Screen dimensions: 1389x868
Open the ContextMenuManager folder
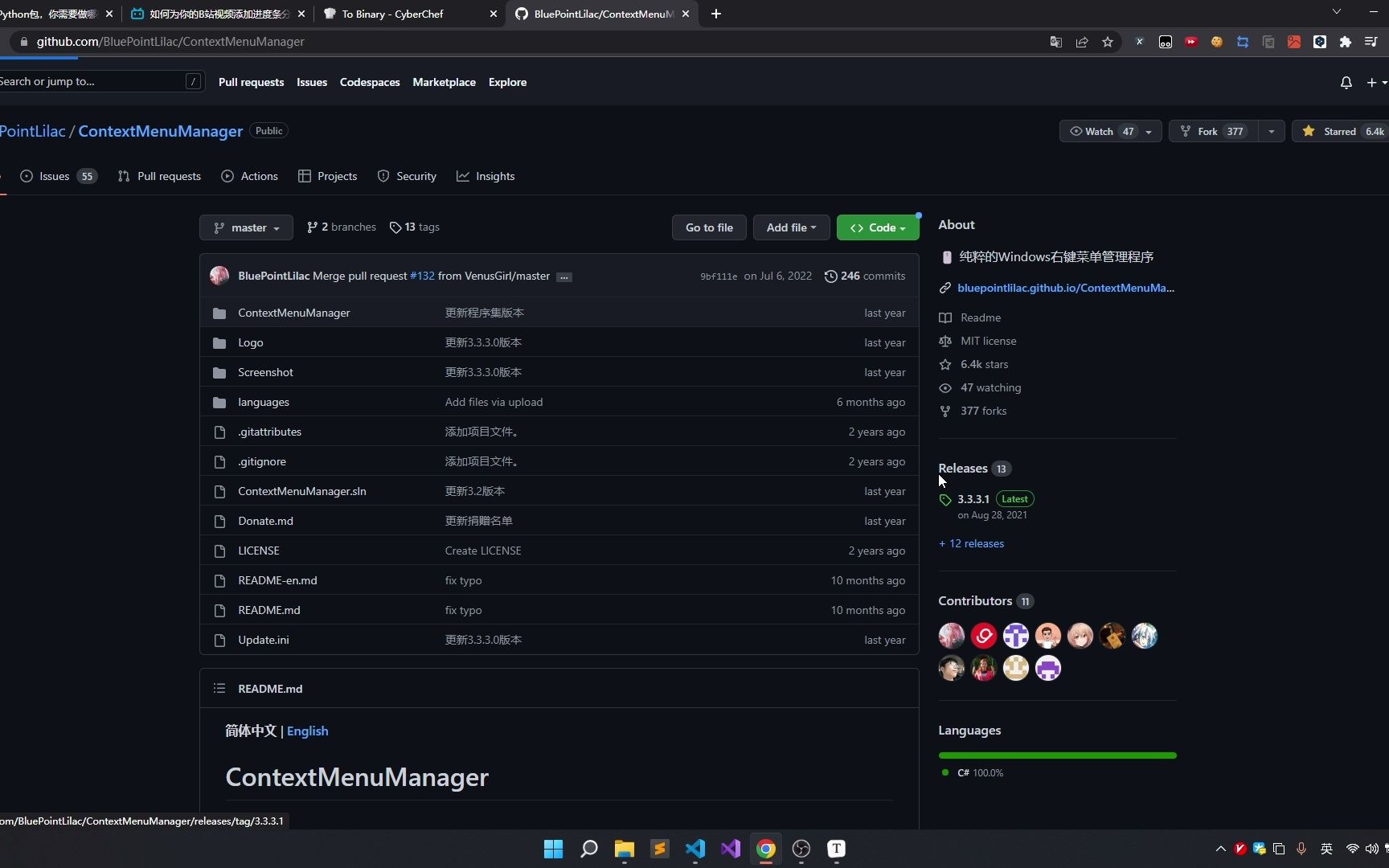tap(293, 313)
